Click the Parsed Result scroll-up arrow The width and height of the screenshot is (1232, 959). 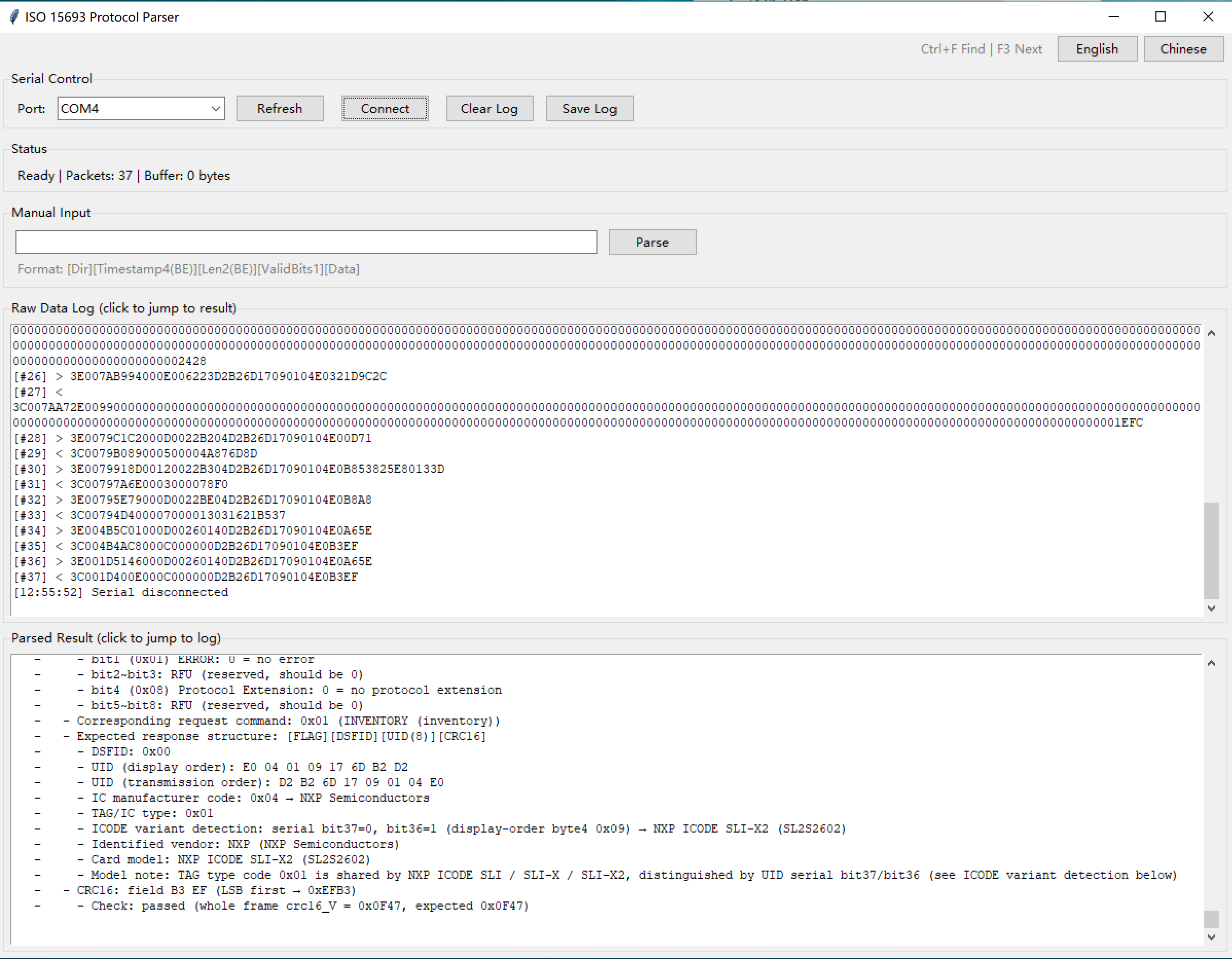click(1210, 663)
